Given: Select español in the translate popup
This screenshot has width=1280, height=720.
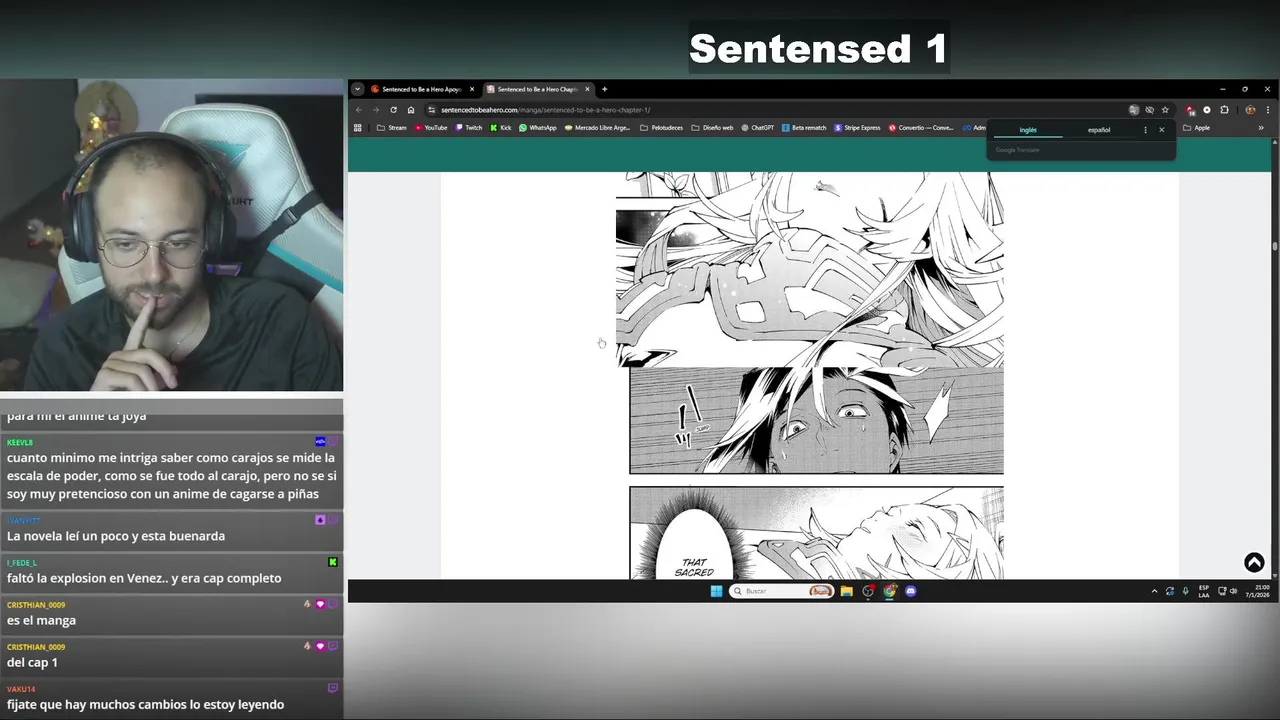Looking at the screenshot, I should tap(1099, 130).
